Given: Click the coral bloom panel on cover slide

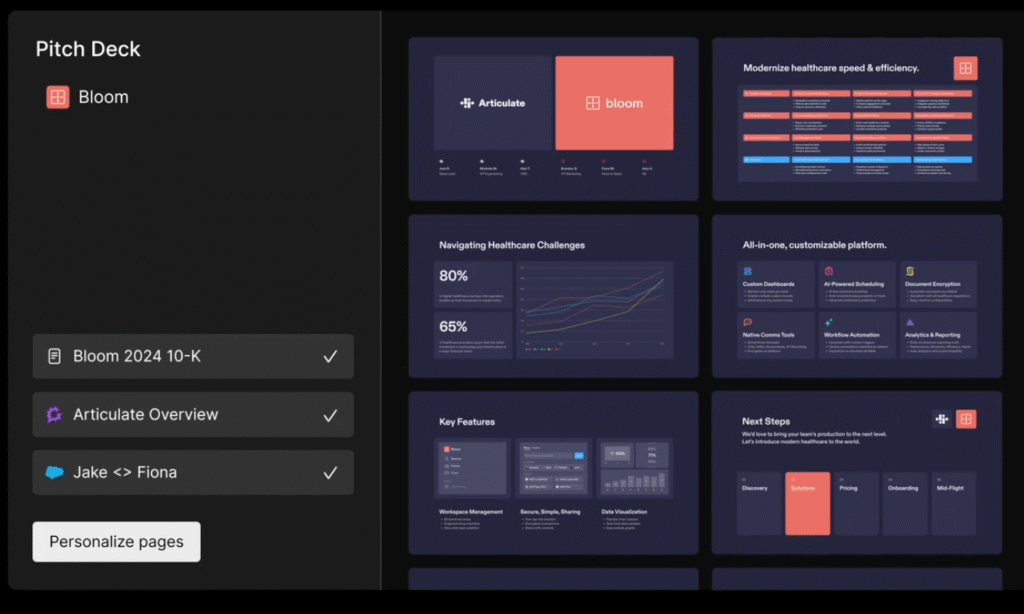Looking at the screenshot, I should point(615,103).
